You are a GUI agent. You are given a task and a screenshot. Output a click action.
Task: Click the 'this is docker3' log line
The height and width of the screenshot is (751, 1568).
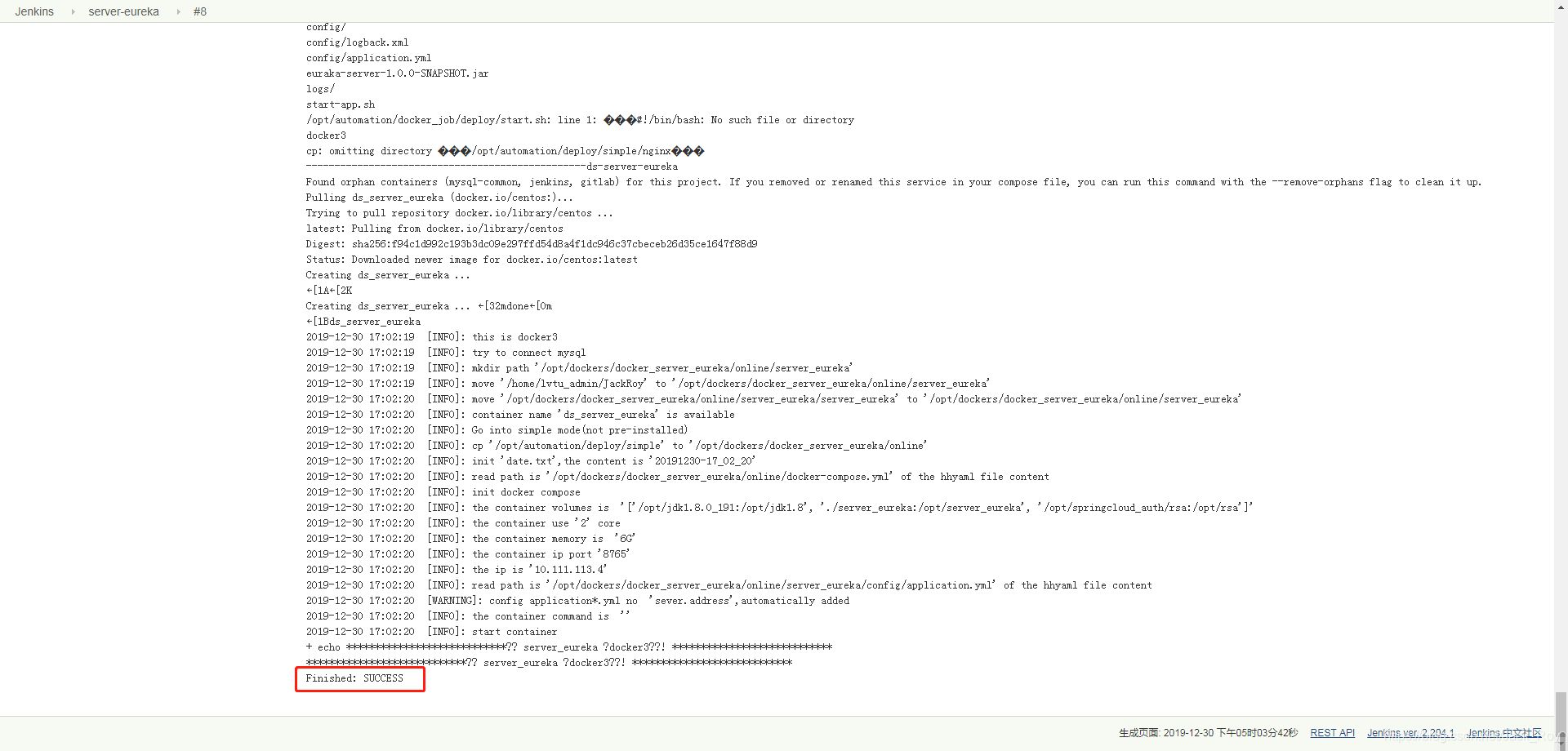[432, 337]
